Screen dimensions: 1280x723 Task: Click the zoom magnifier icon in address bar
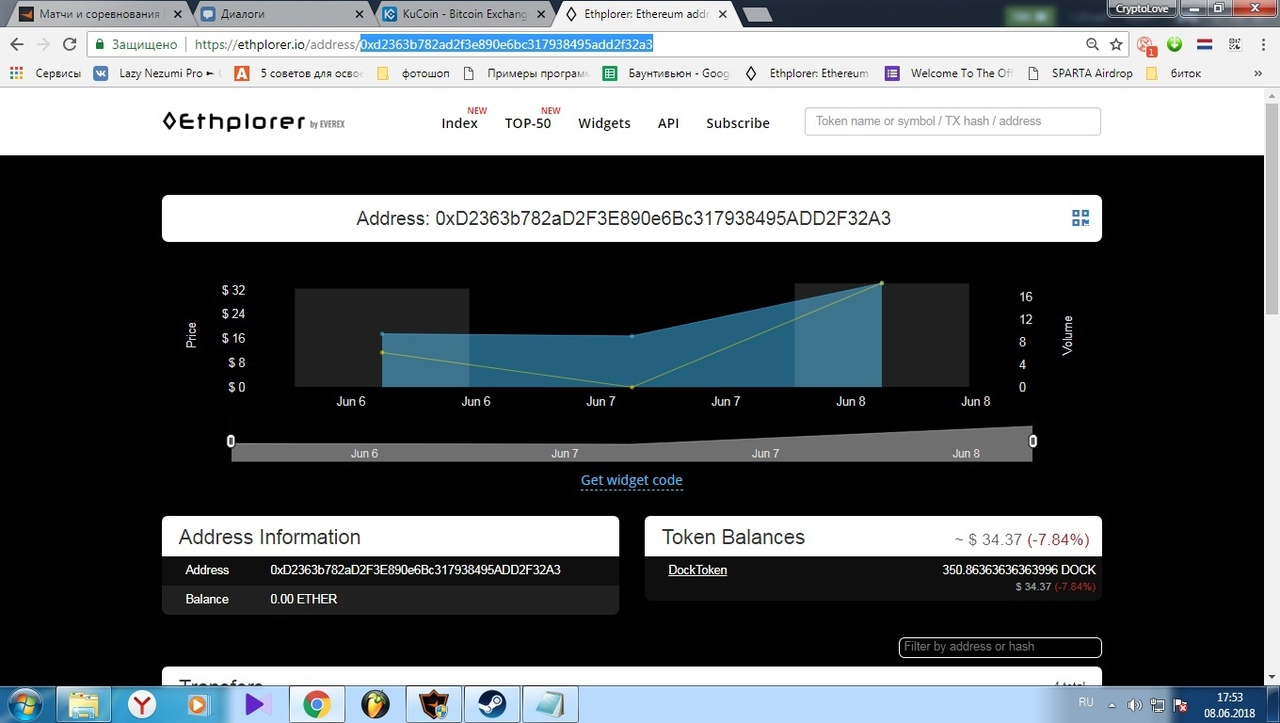point(1093,44)
